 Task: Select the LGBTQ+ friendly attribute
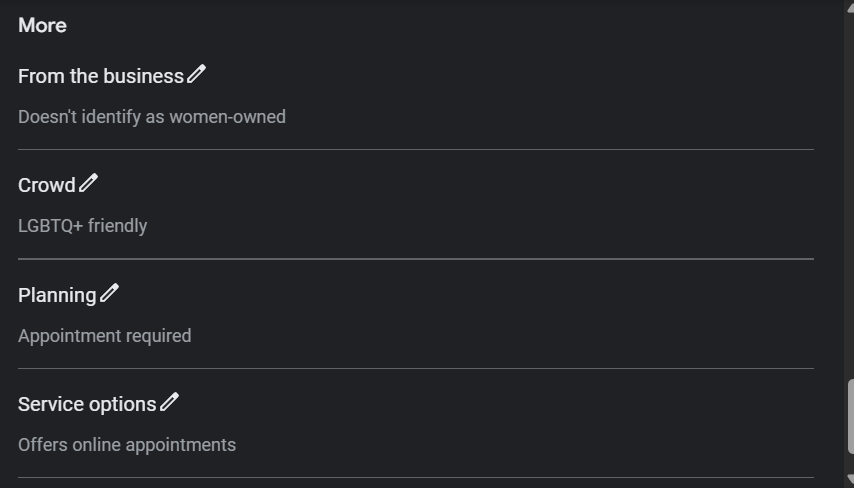82,226
